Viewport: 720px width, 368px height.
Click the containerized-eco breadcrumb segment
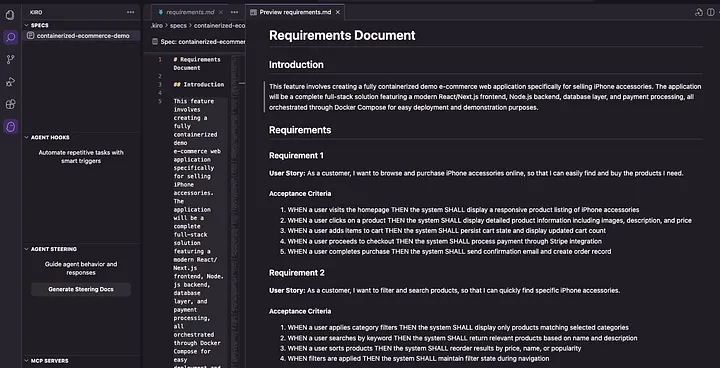pos(219,26)
